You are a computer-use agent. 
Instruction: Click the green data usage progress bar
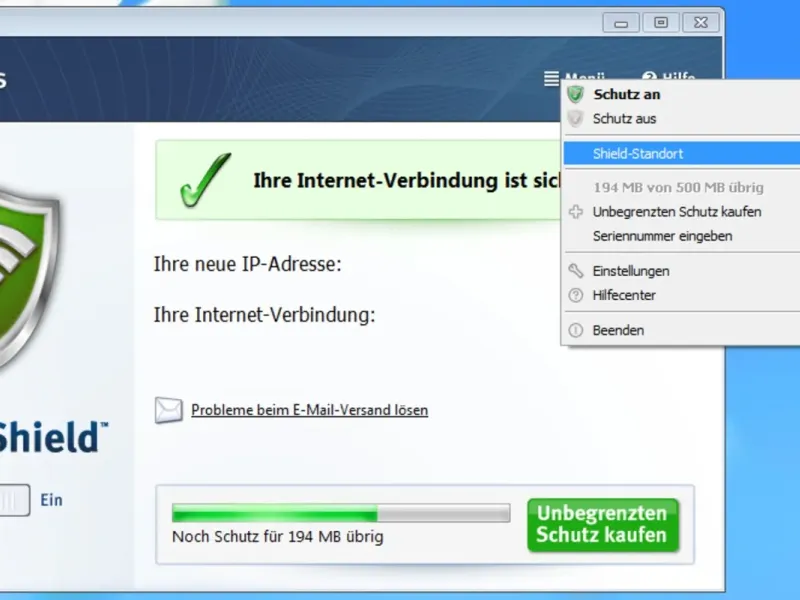(341, 513)
